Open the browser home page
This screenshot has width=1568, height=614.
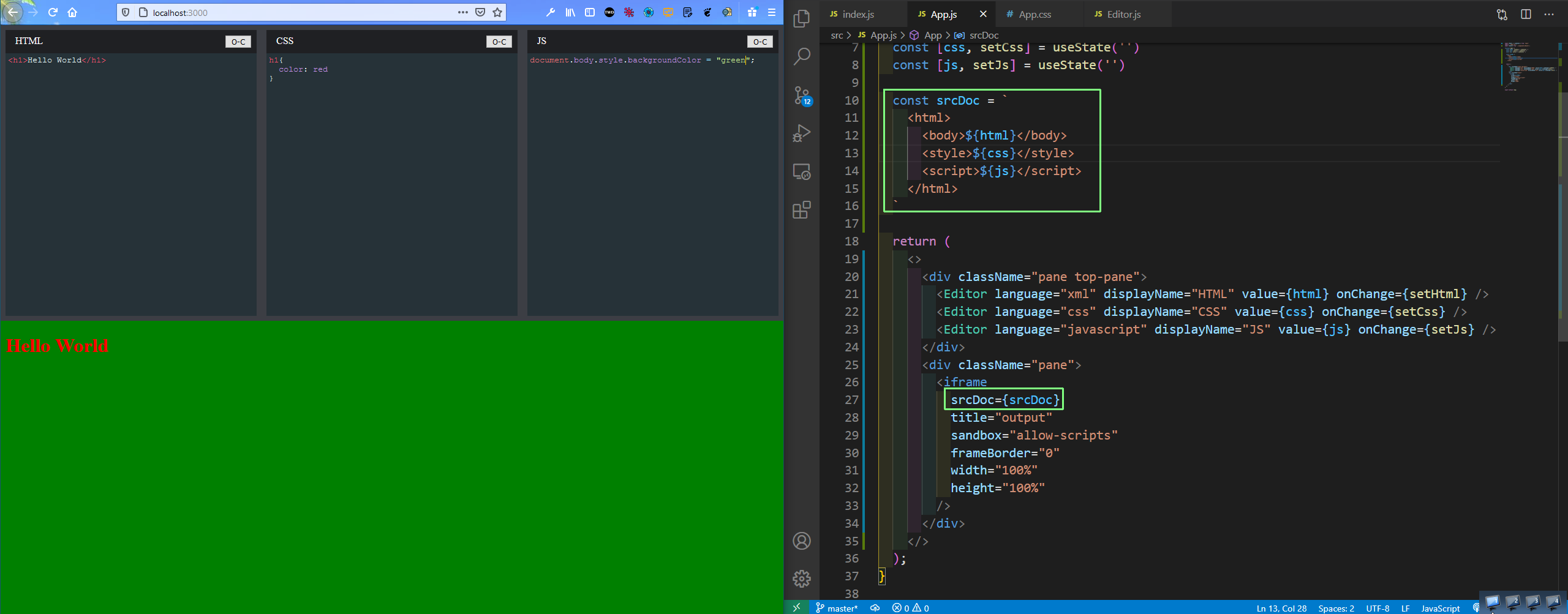click(72, 12)
